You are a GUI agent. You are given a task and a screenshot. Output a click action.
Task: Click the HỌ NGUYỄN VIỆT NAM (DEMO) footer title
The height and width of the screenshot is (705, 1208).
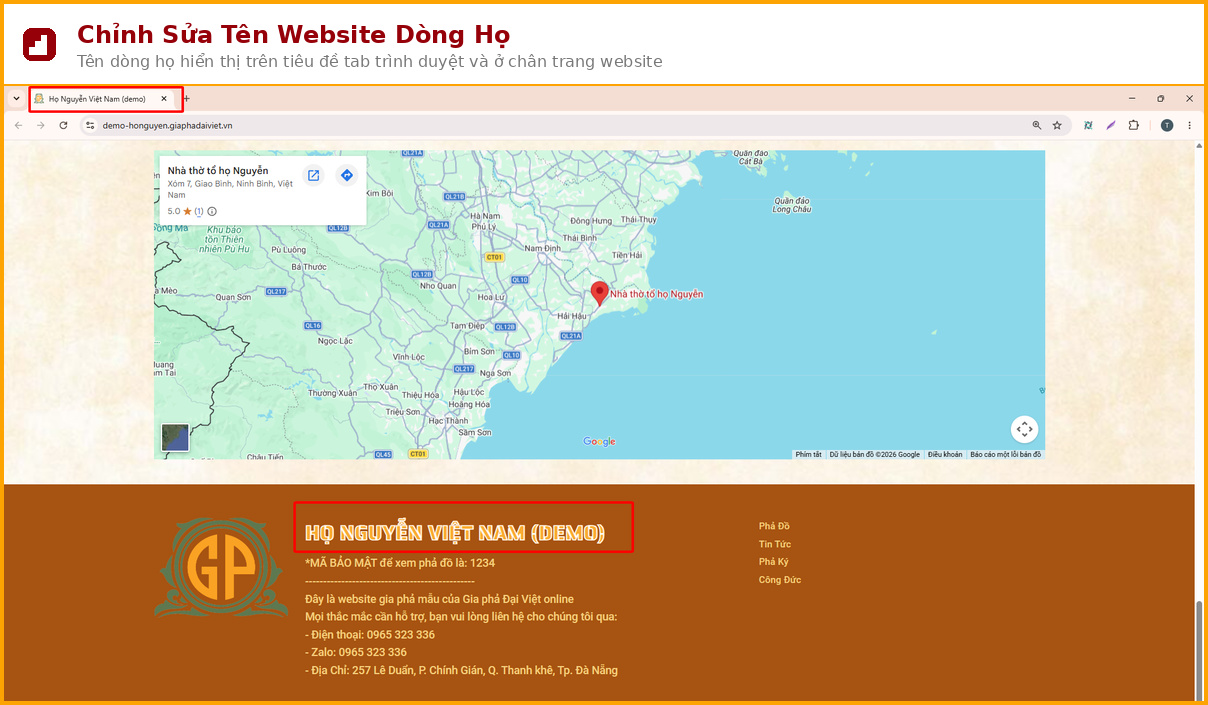455,532
